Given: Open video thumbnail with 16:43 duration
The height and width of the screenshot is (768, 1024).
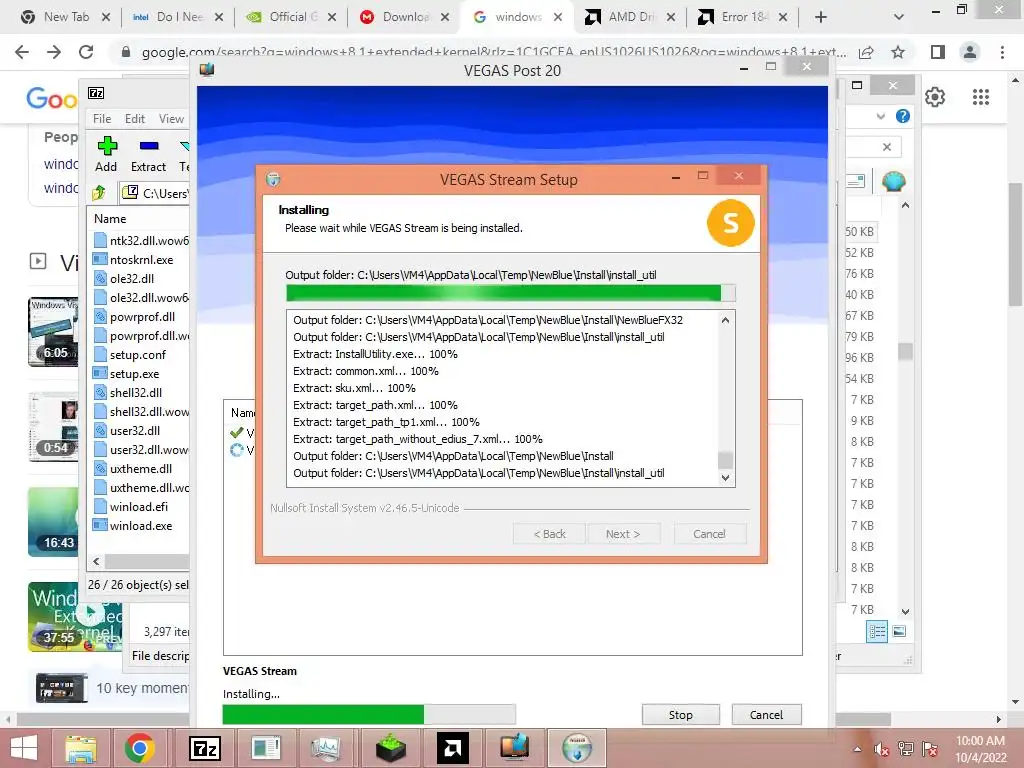Looking at the screenshot, I should coord(53,522).
